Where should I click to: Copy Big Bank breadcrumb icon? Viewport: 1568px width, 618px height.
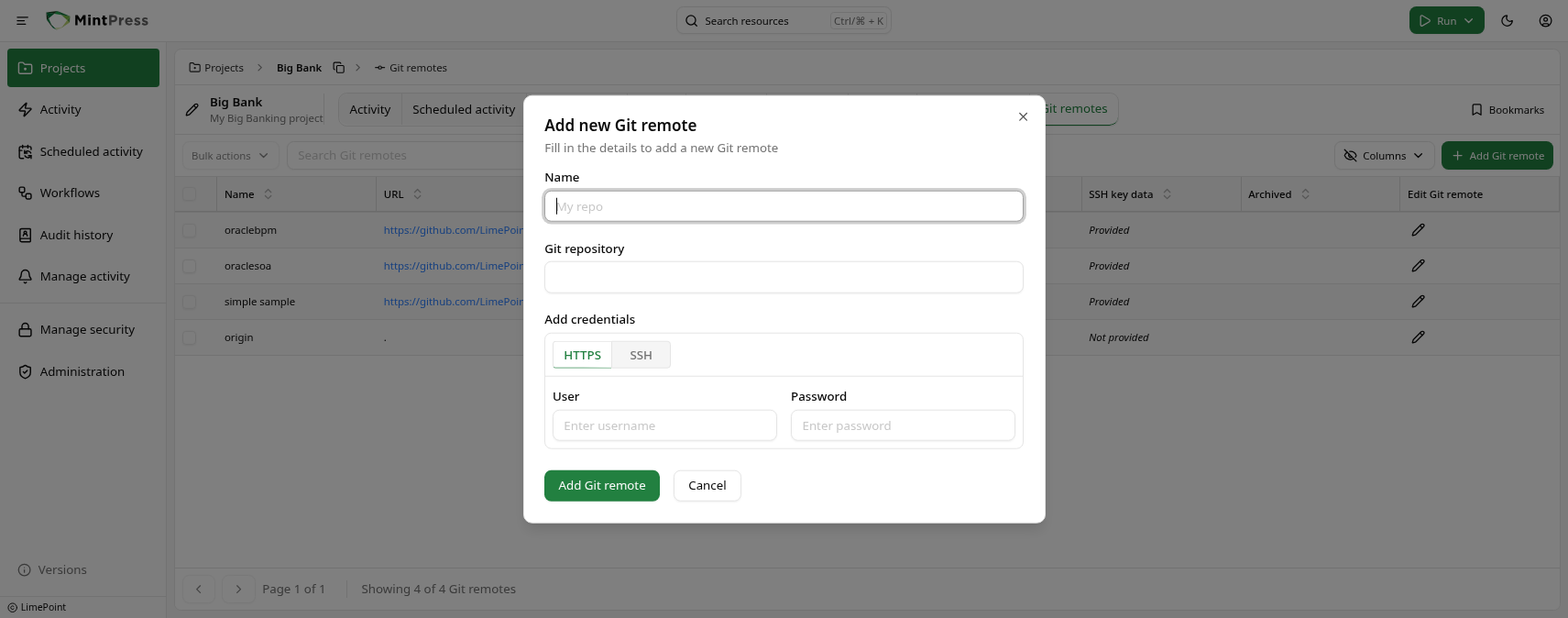click(x=339, y=68)
